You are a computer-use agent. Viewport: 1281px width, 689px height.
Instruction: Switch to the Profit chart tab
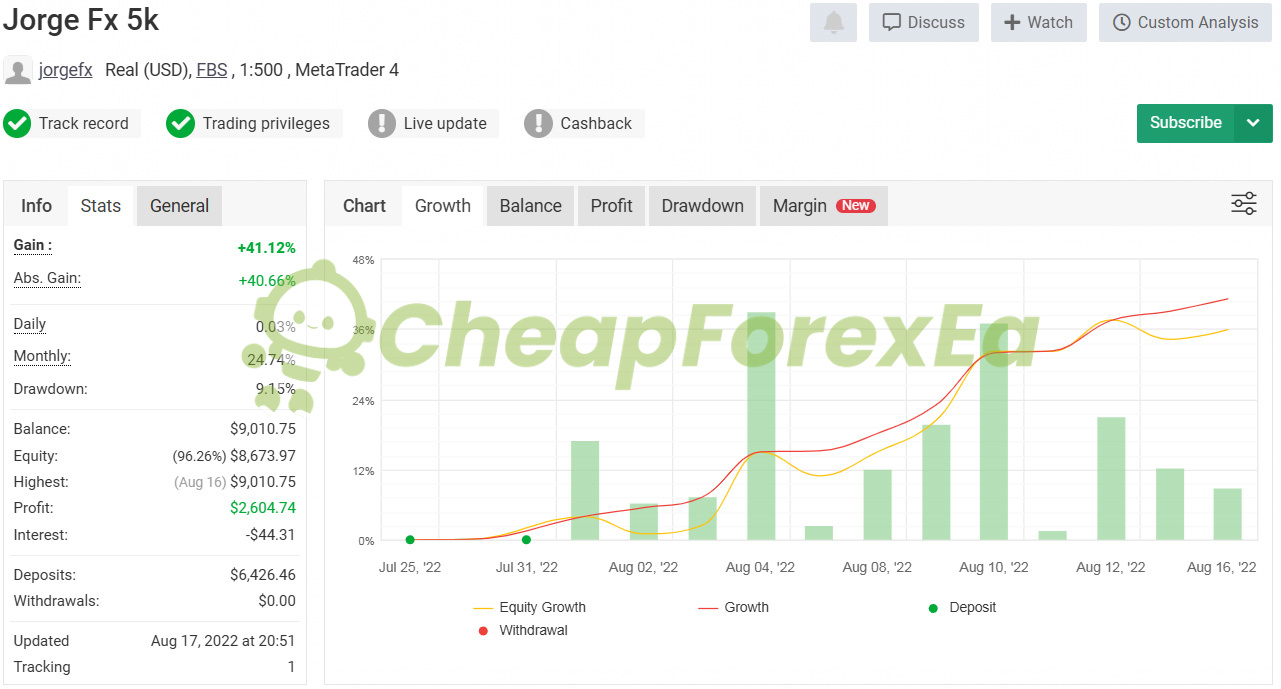(x=612, y=206)
